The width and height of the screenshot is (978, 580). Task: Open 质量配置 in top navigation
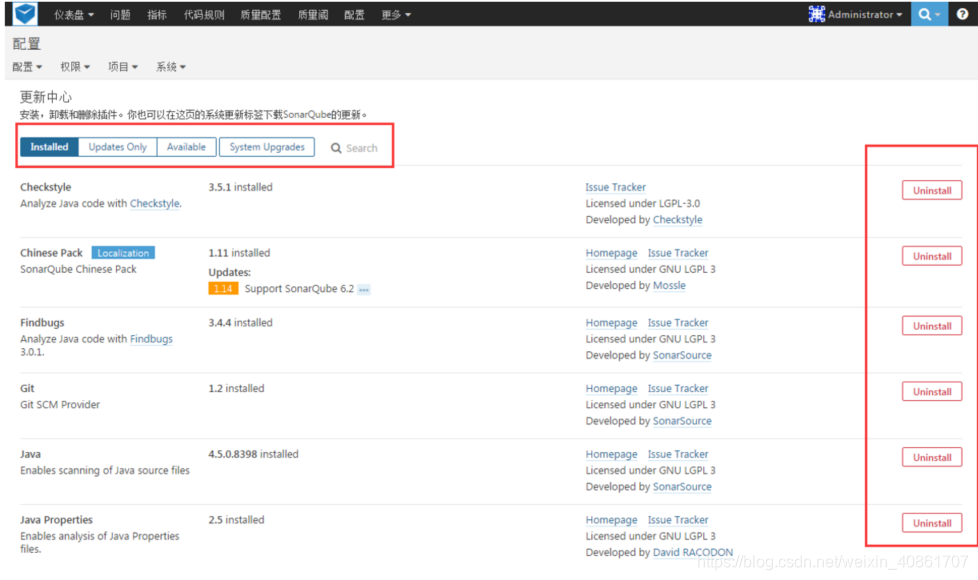click(261, 15)
